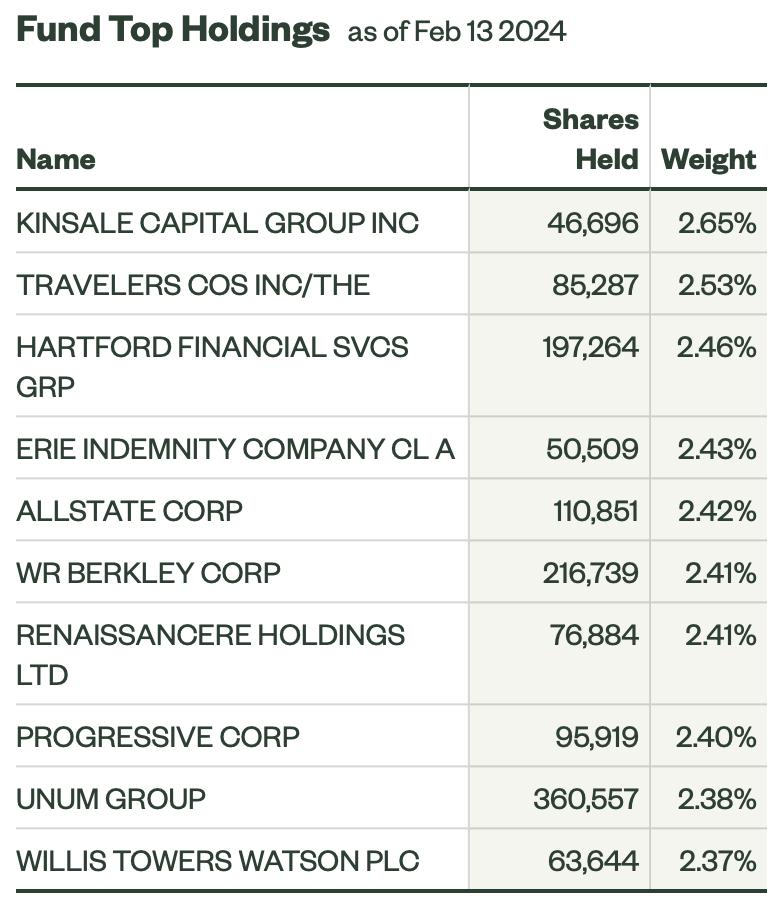Viewport: 774px width, 910px height.
Task: Click shares value 46,696 for Kinsale
Action: tap(593, 223)
